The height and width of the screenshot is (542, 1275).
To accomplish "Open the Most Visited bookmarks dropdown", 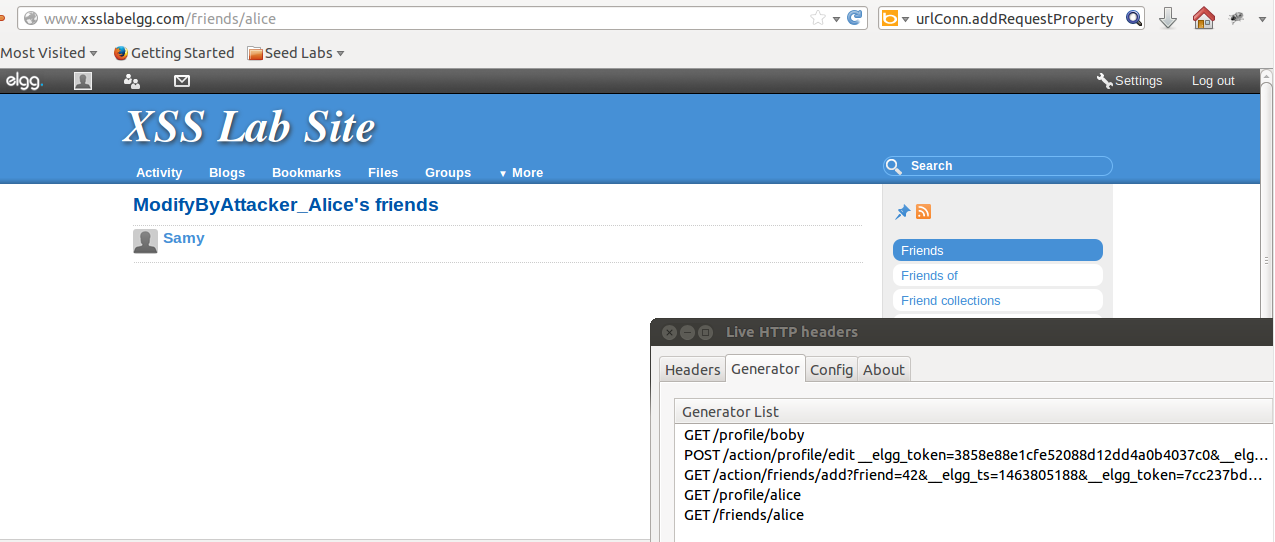I will (49, 53).
